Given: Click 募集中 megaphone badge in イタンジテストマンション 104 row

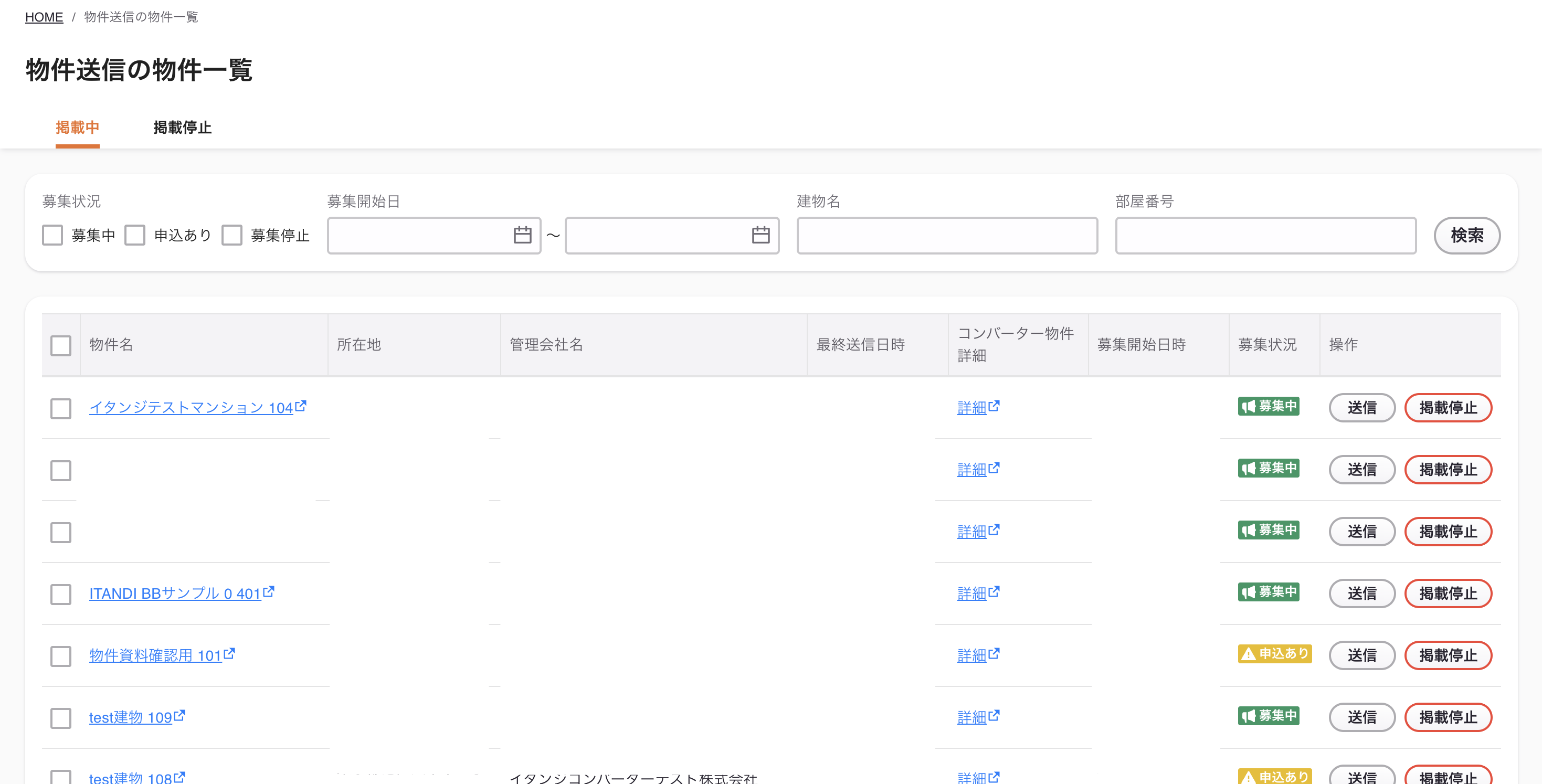Looking at the screenshot, I should coord(1269,406).
